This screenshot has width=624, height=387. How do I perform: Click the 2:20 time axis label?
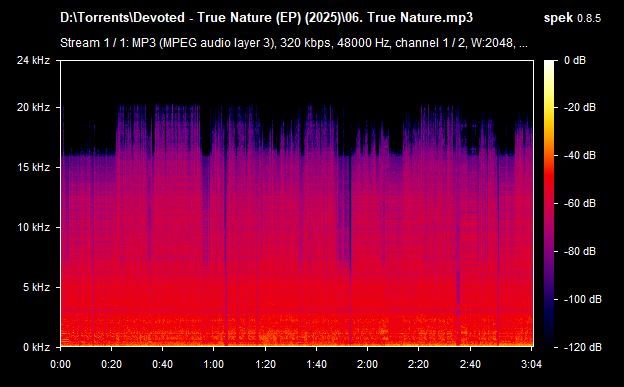(418, 364)
